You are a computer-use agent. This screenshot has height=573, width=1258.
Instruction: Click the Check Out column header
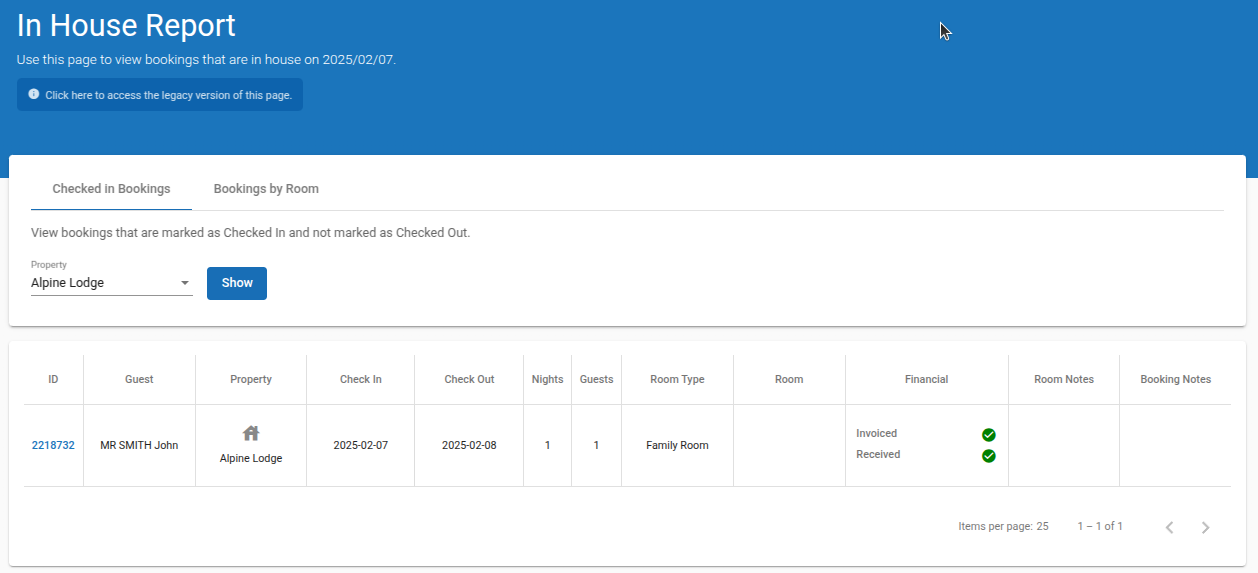coord(469,379)
